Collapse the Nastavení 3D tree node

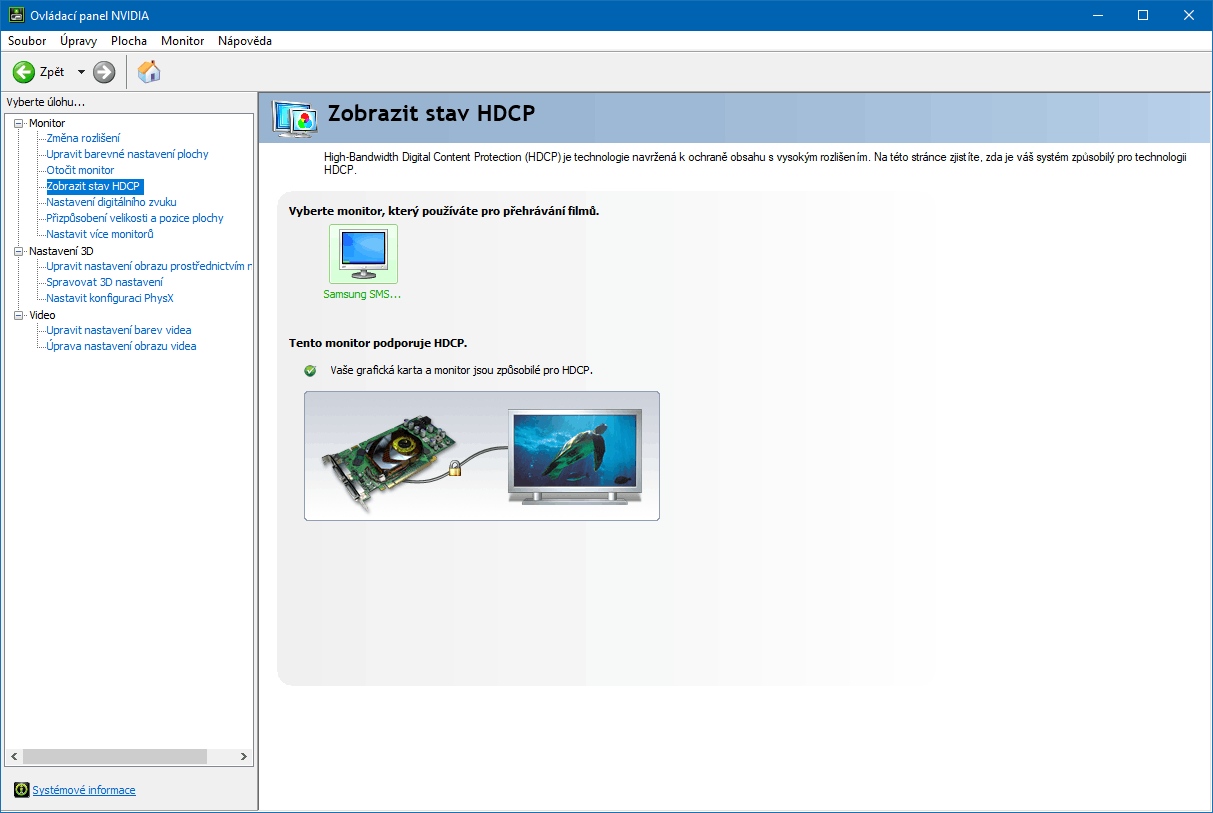click(x=19, y=251)
